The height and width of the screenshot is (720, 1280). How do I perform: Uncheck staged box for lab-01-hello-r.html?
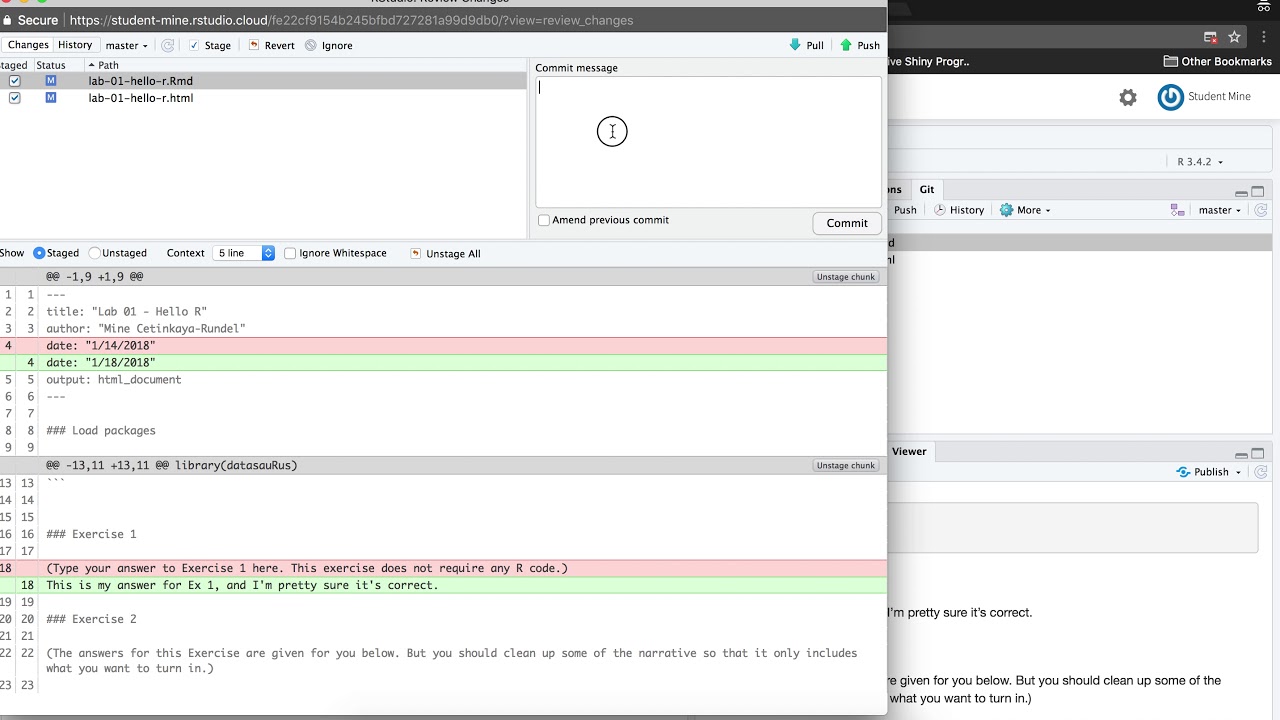pyautogui.click(x=14, y=98)
